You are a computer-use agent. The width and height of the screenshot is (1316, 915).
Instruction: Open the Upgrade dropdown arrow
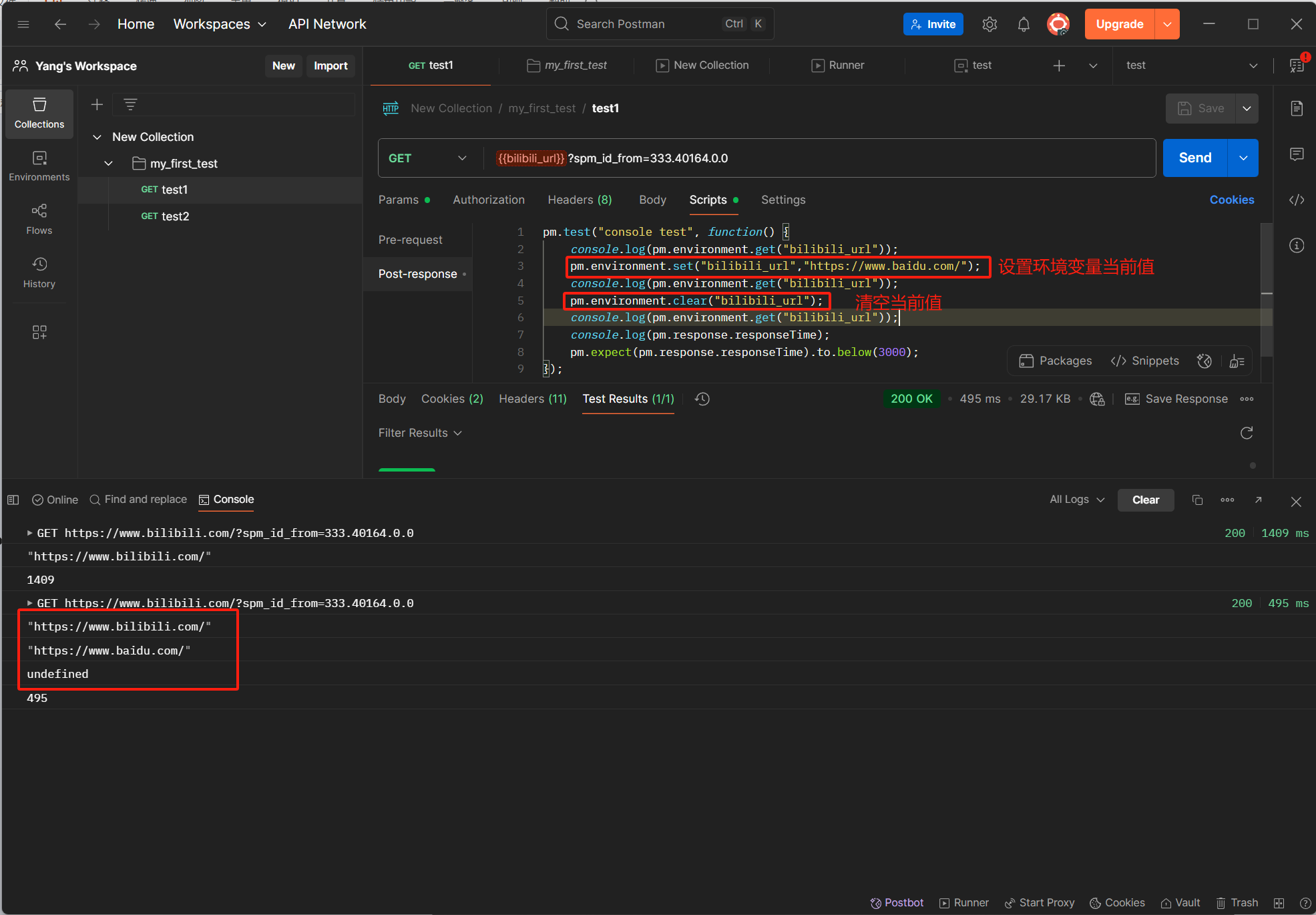[x=1167, y=24]
